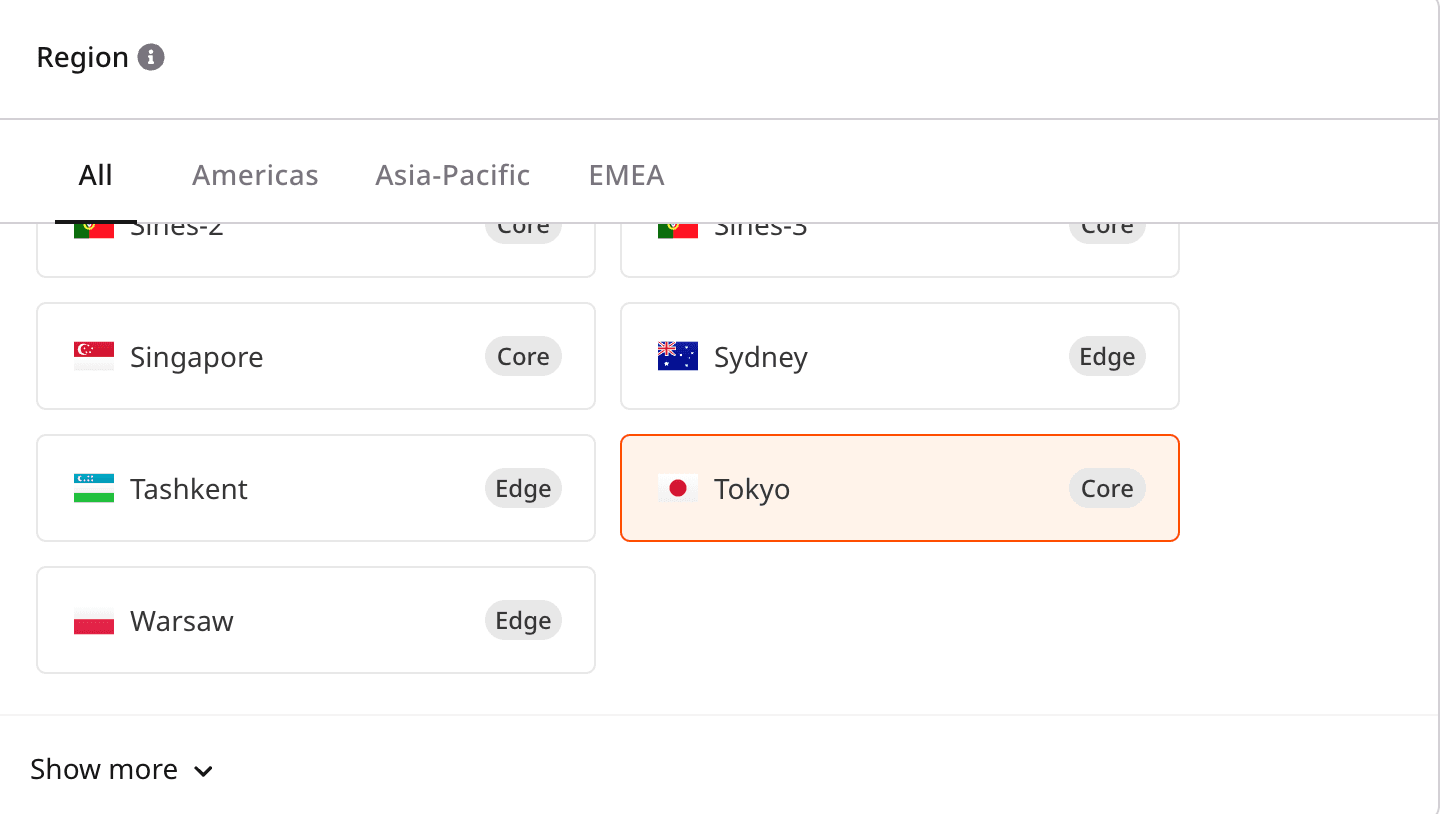Filter regions by EMEA tab
Viewport: 1440px width, 814px height.
click(x=626, y=176)
